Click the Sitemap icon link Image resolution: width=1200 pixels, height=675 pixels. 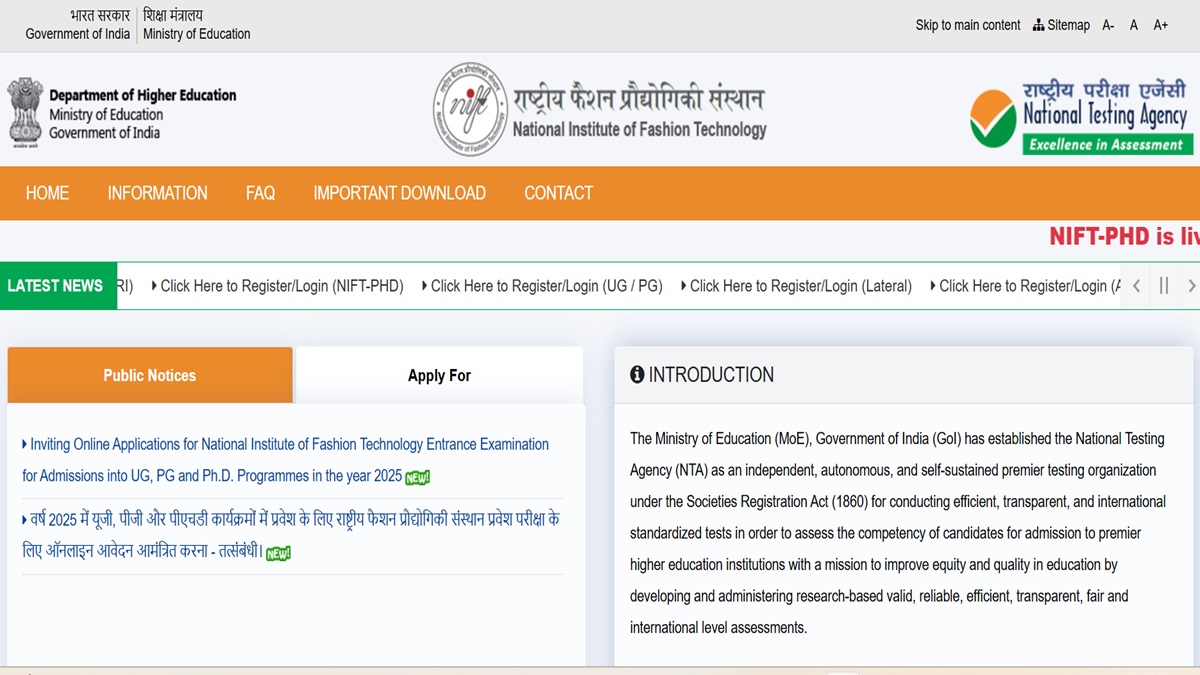(1061, 25)
